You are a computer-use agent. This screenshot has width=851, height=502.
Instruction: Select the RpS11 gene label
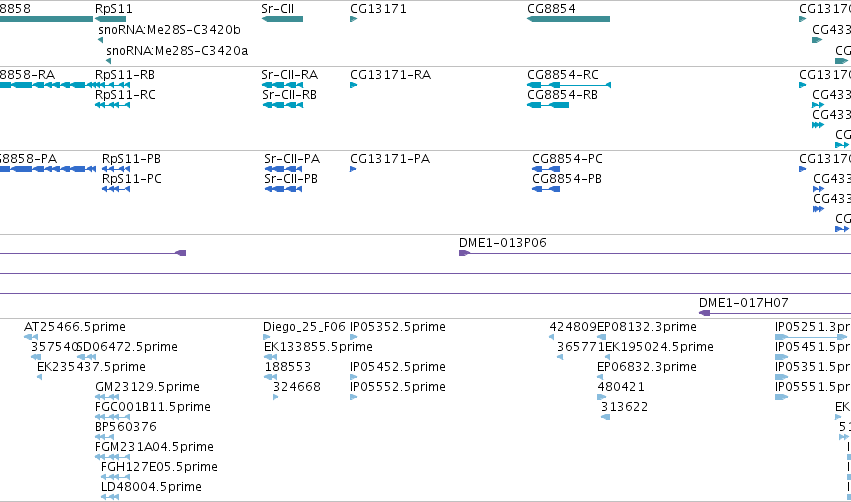tap(113, 9)
